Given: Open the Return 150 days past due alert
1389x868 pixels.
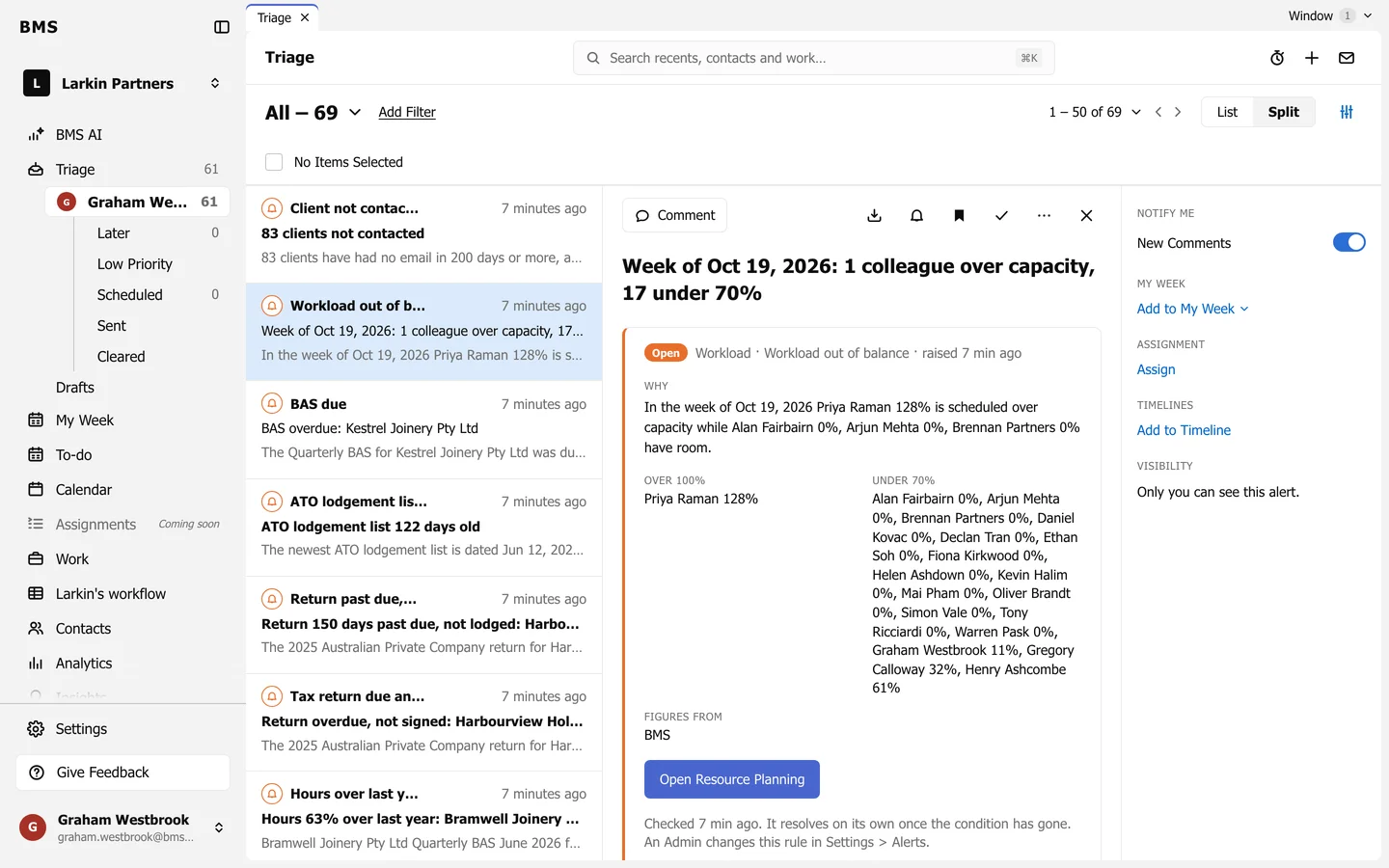Looking at the screenshot, I should (x=423, y=624).
